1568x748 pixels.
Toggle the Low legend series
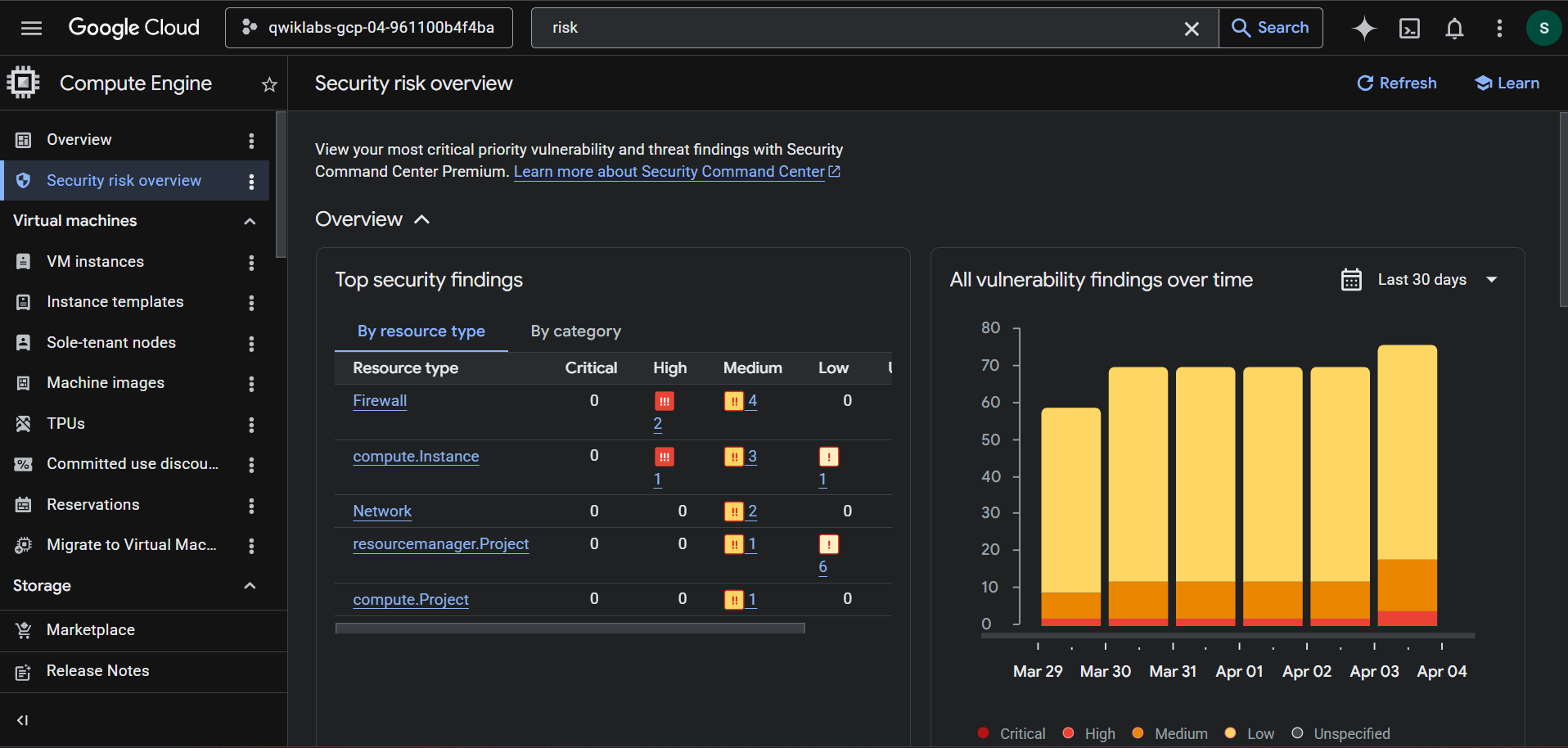click(1250, 734)
